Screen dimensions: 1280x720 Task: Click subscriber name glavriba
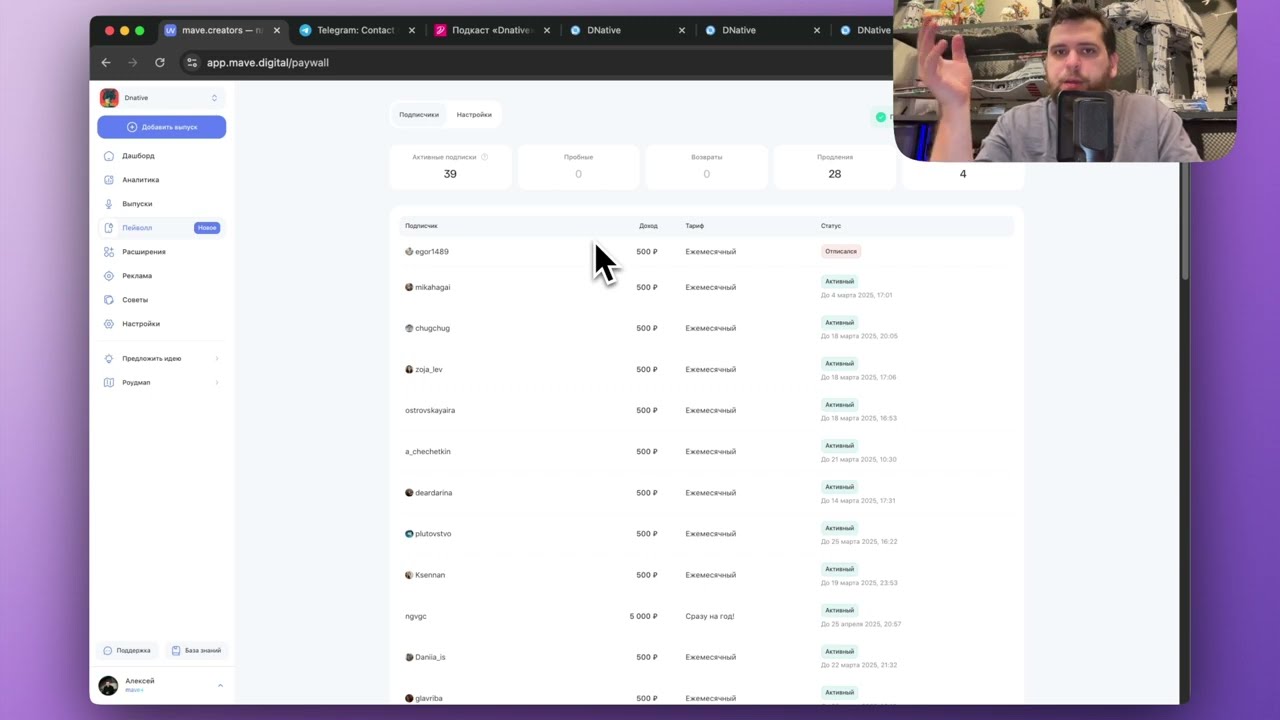point(429,698)
